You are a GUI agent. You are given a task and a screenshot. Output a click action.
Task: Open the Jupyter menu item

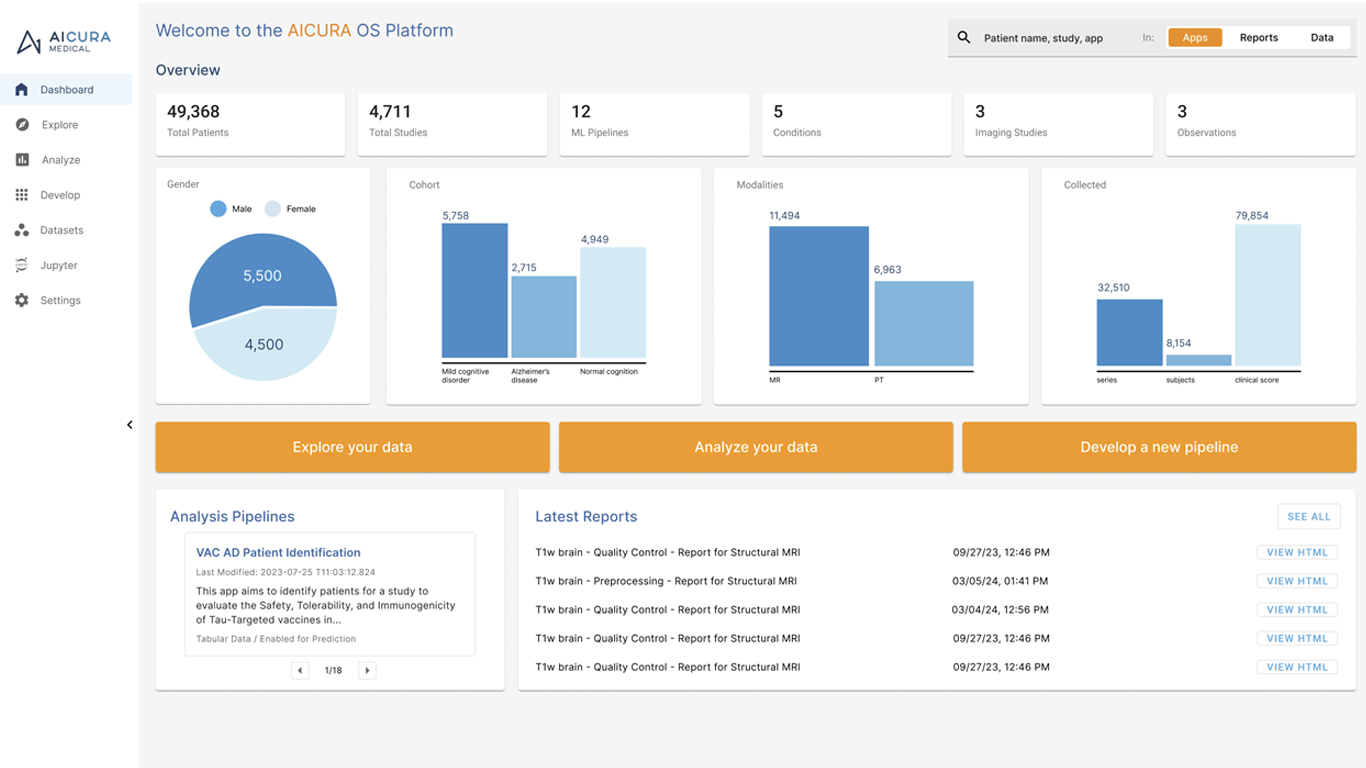[66, 265]
